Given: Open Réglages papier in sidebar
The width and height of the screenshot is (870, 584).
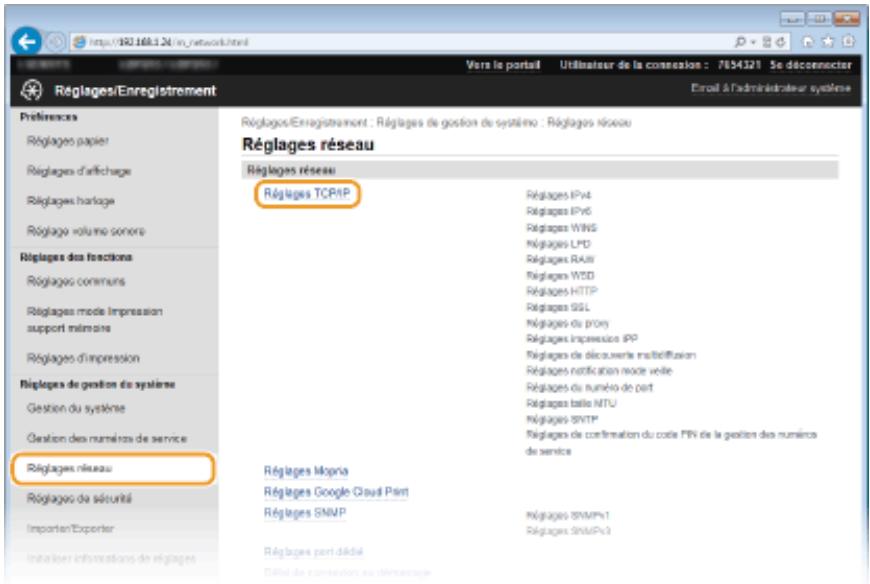Looking at the screenshot, I should pos(68,141).
